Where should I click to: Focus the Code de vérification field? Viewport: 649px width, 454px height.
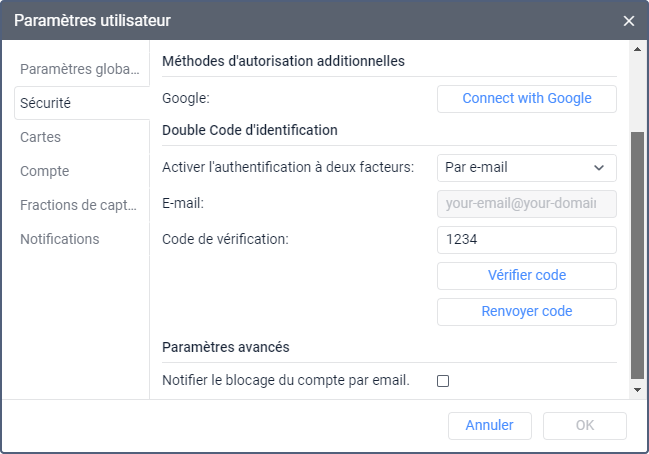click(x=527, y=240)
